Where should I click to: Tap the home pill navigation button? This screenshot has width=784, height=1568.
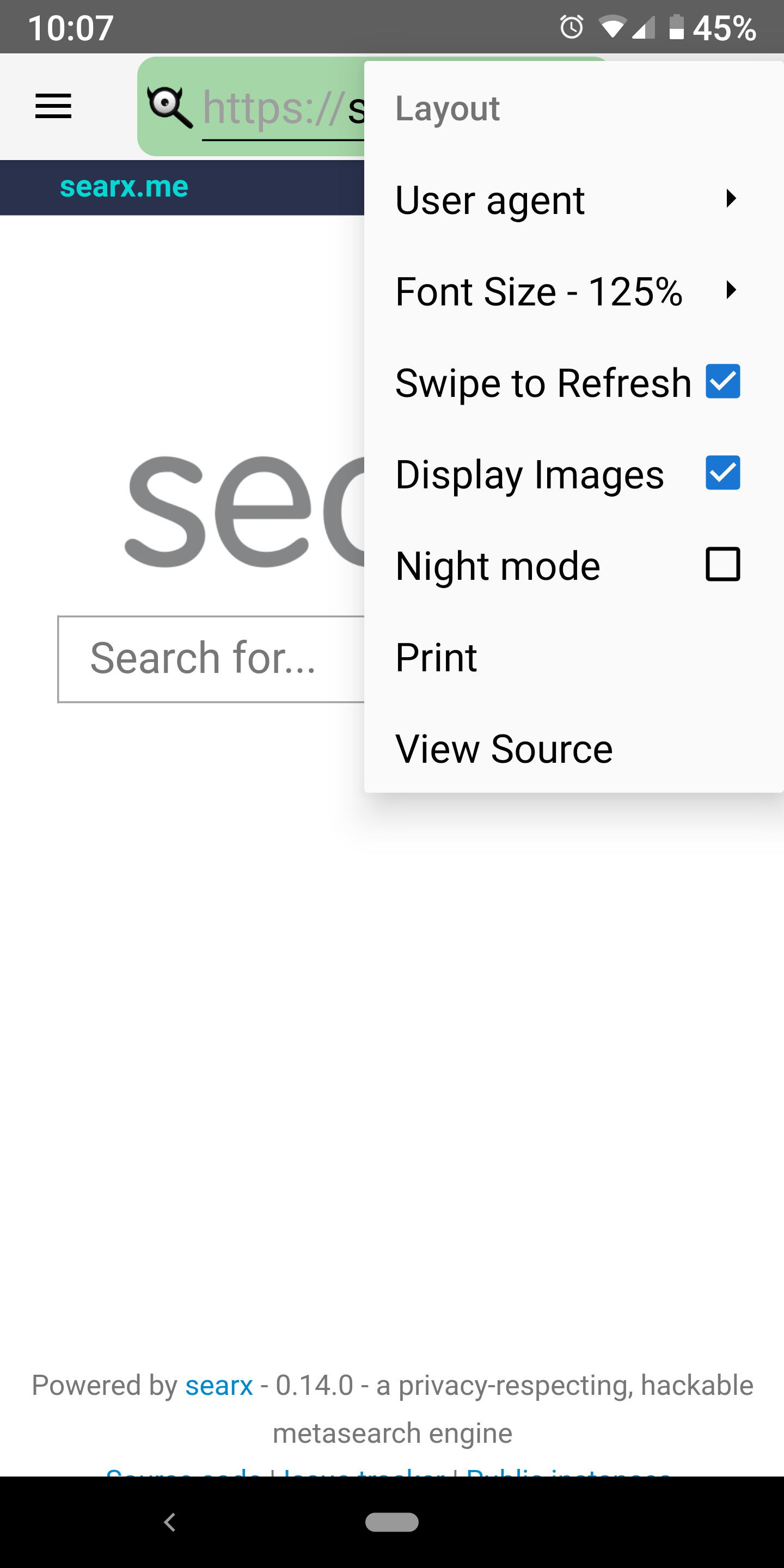(x=392, y=1522)
